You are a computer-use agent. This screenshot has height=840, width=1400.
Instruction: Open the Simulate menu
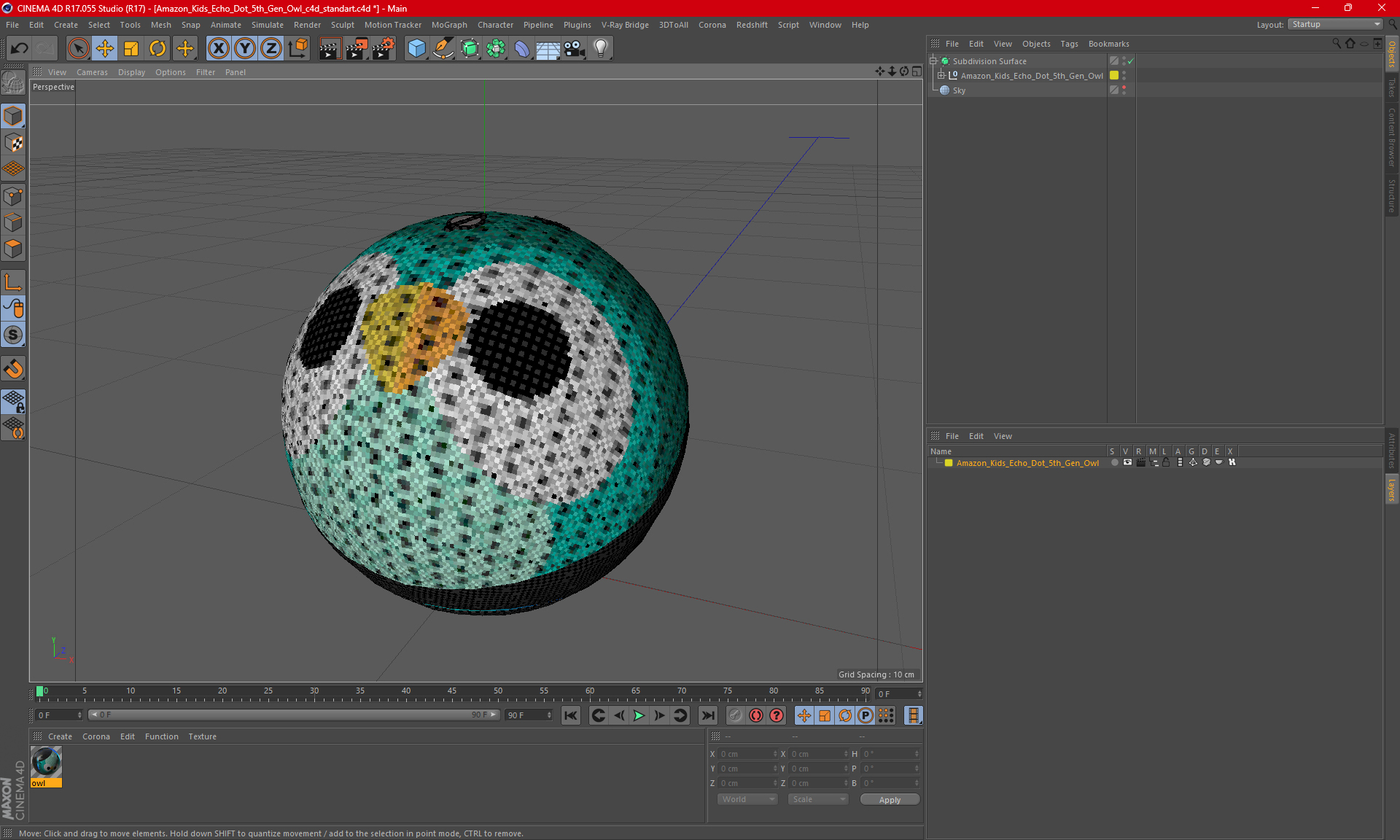[268, 25]
